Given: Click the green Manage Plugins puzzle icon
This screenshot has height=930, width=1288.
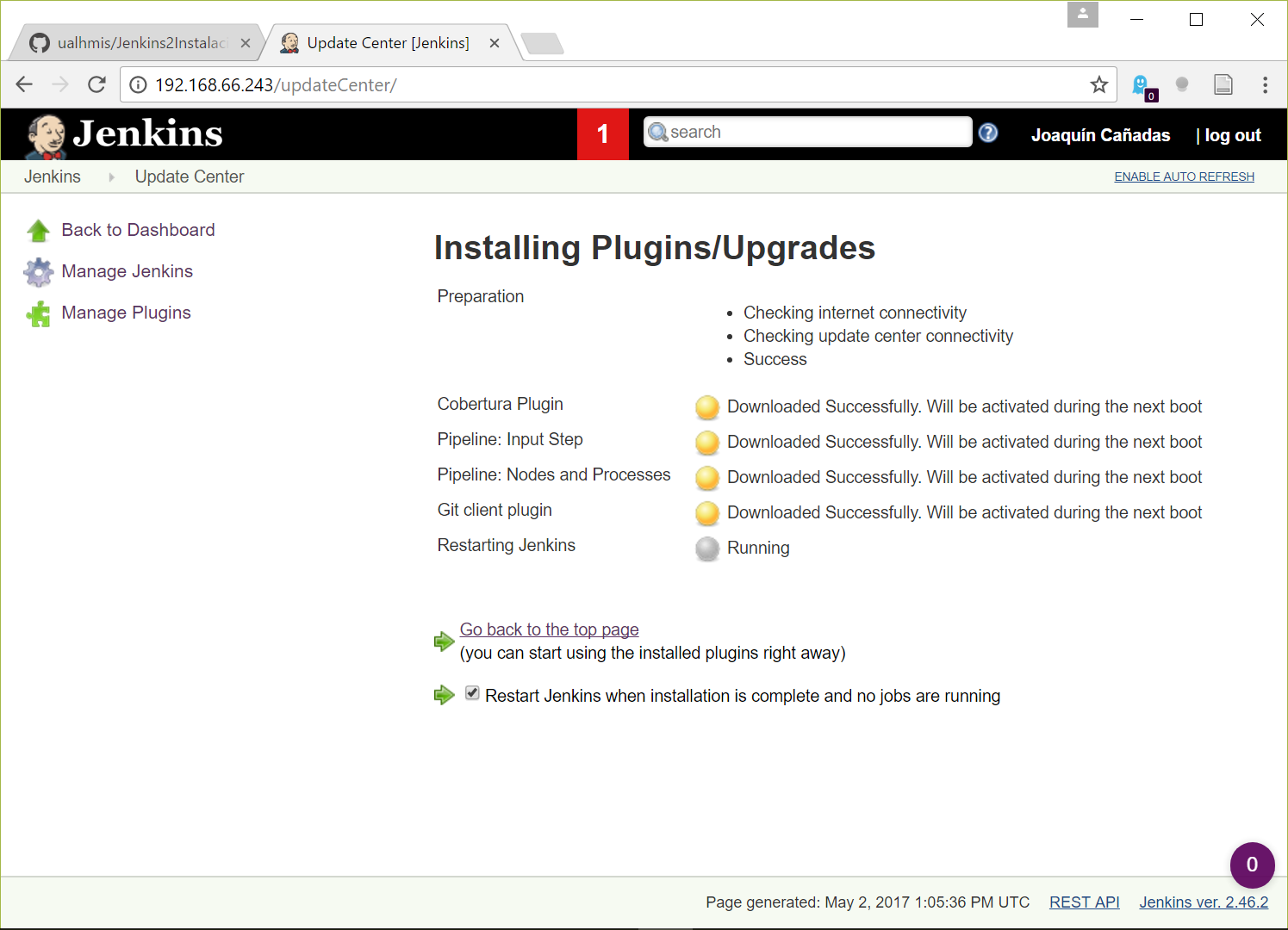Looking at the screenshot, I should [38, 313].
